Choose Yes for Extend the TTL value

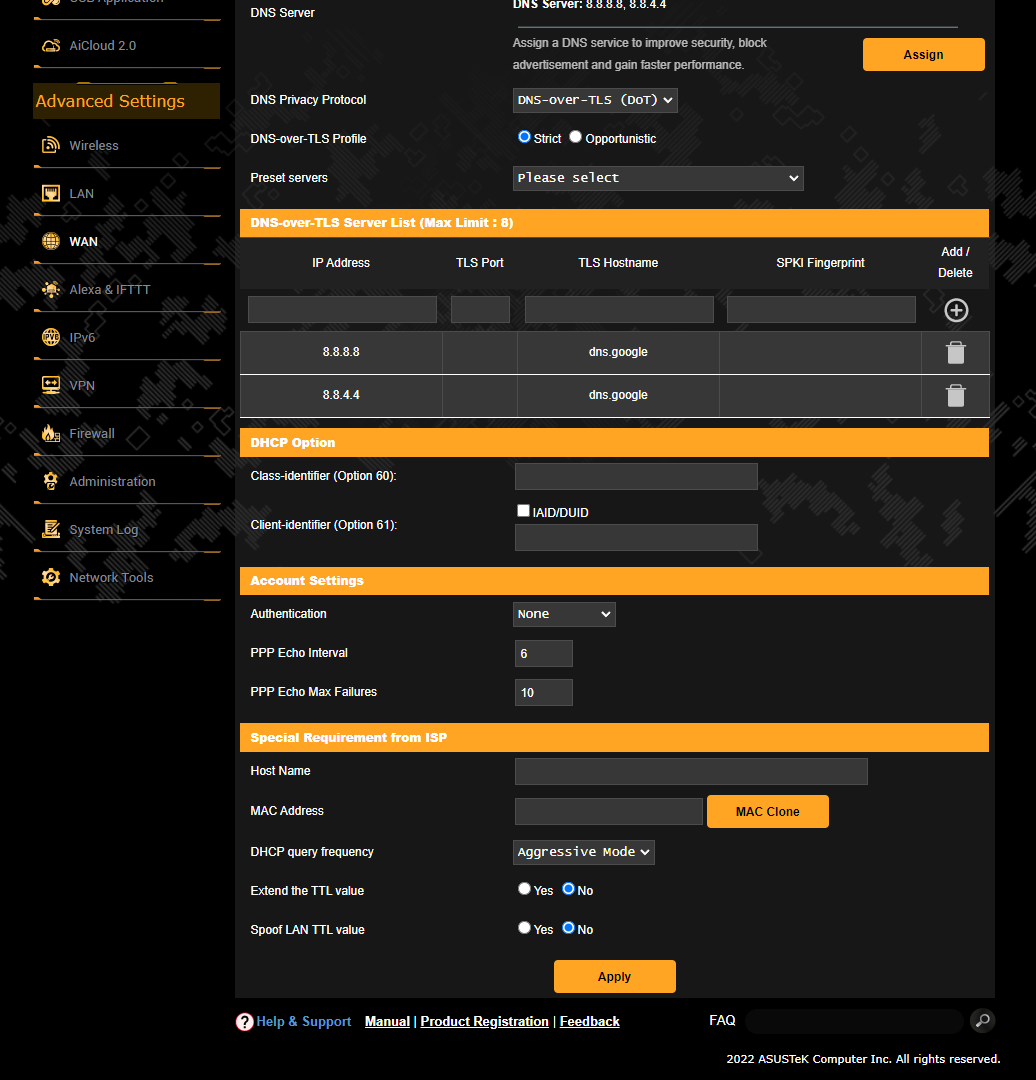tap(524, 889)
